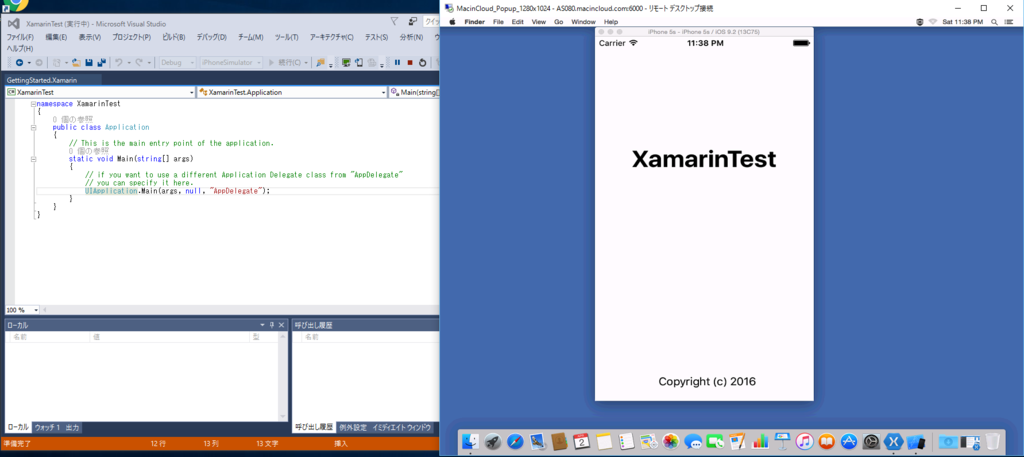Image resolution: width=1024 pixels, height=457 pixels.
Task: Click the iOS device icon in the toolbar
Action: coord(359,63)
